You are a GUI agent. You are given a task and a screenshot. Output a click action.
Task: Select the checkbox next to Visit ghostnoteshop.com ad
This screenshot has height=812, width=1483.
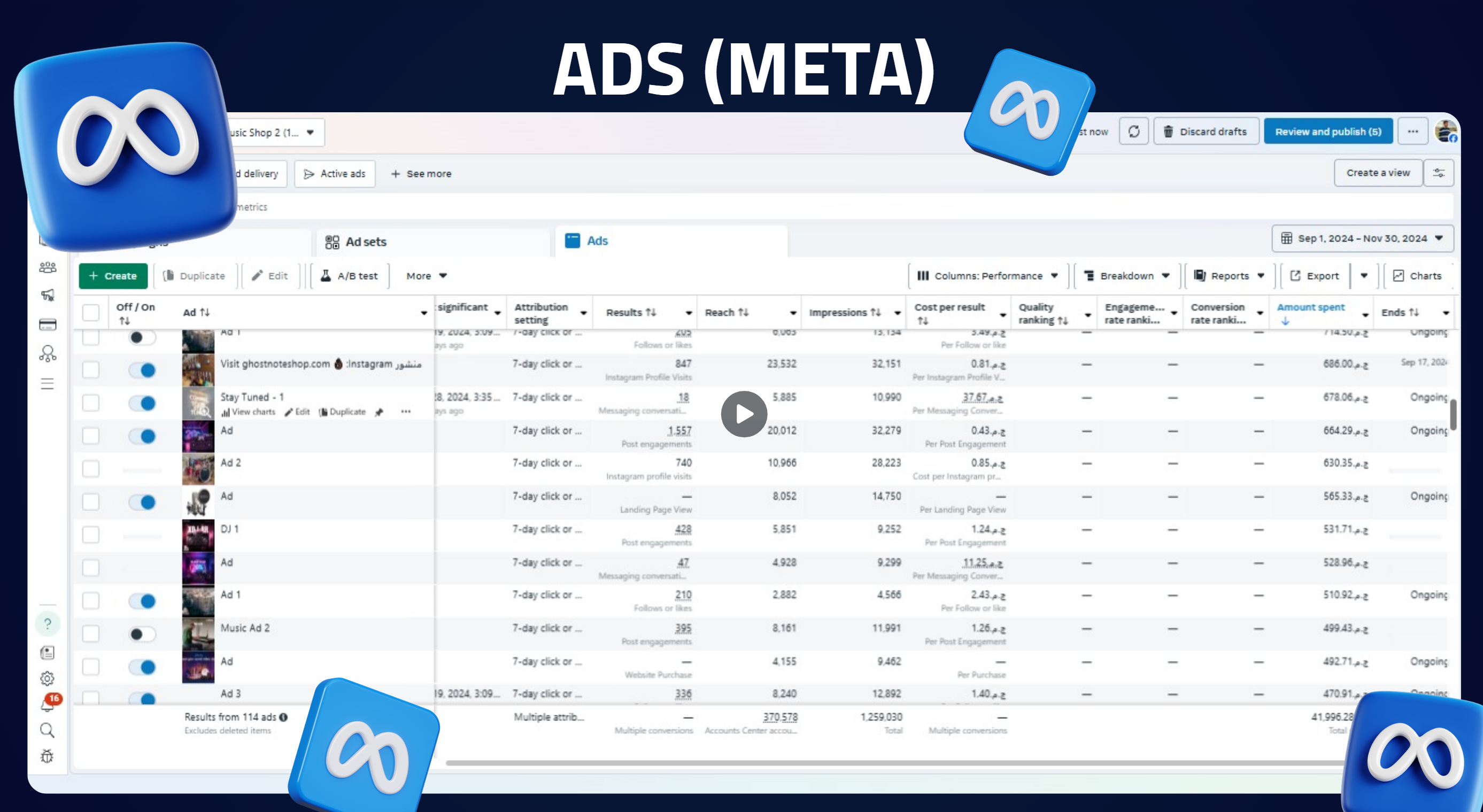click(90, 369)
